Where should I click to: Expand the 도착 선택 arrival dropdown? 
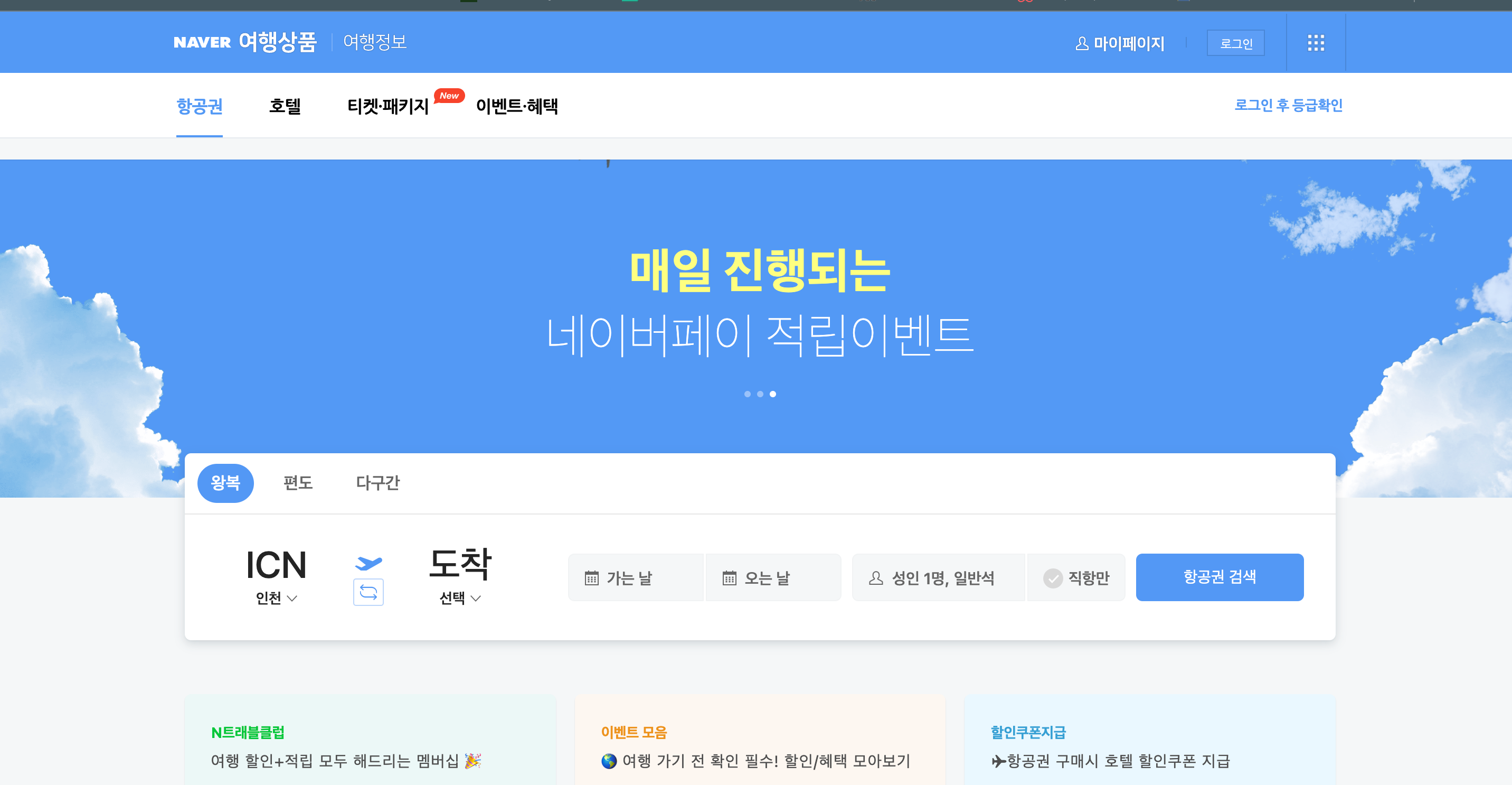[x=460, y=597]
